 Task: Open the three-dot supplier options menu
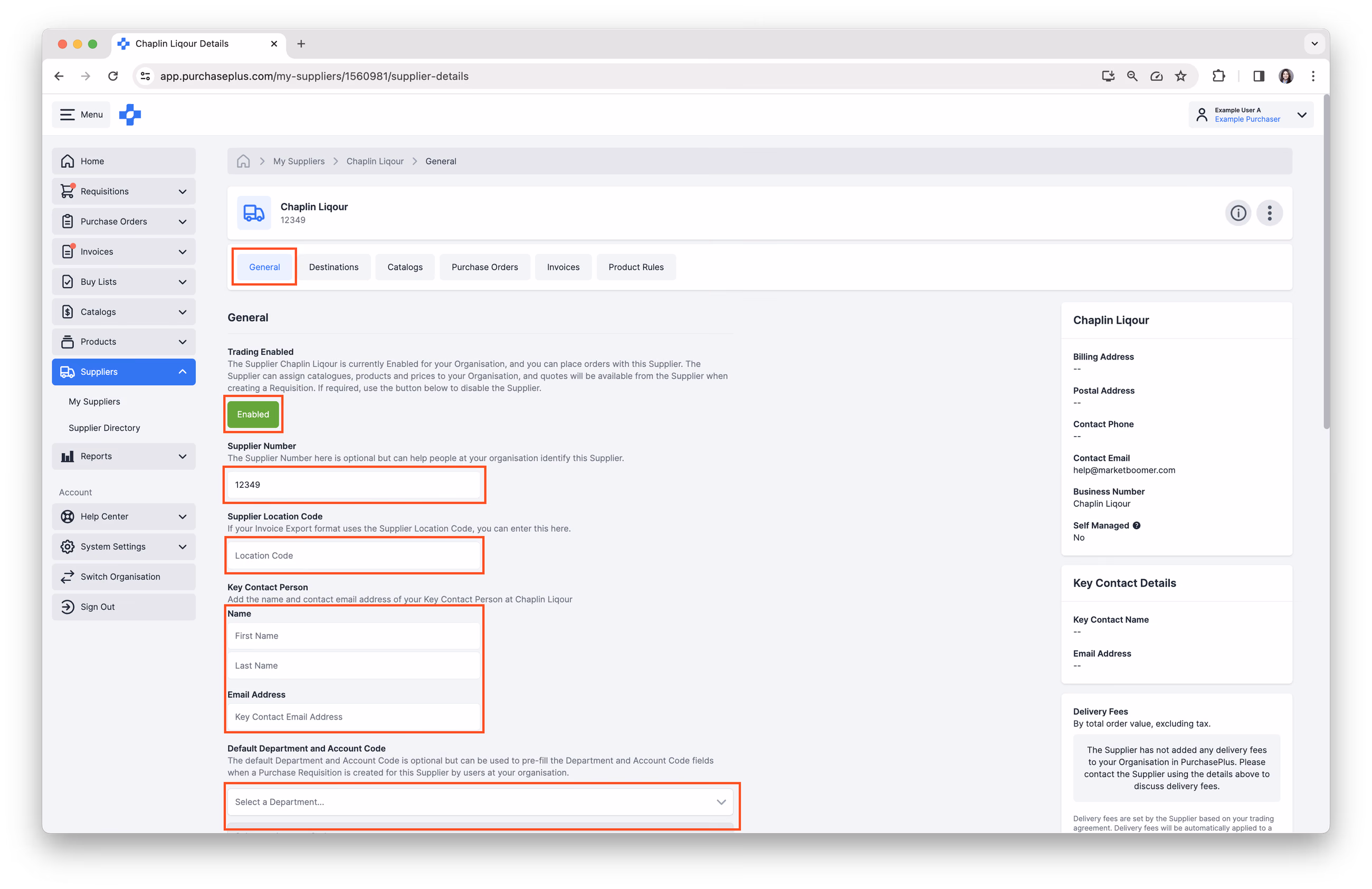pyautogui.click(x=1270, y=213)
